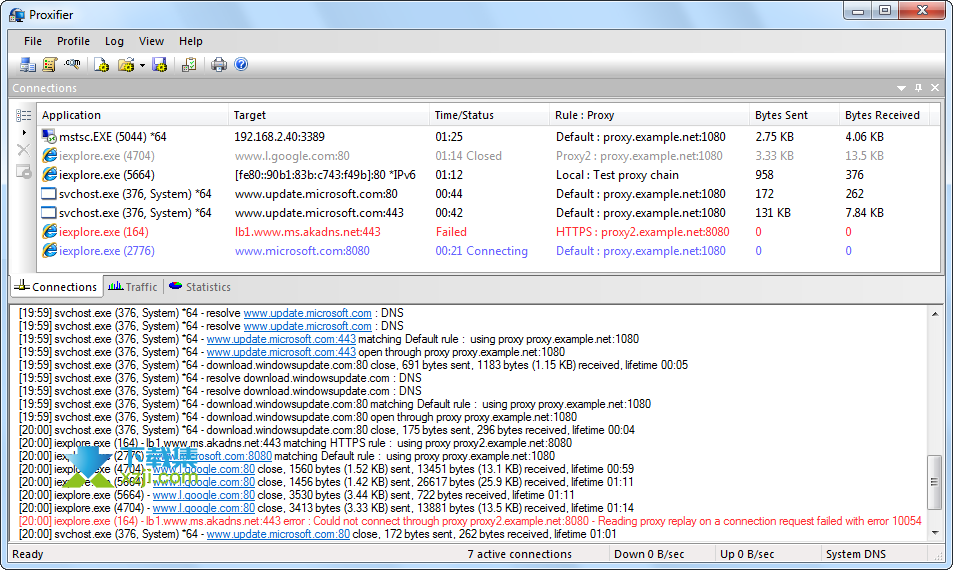953x570 pixels.
Task: Open Proxification Rules scroll icon
Action: 50,64
